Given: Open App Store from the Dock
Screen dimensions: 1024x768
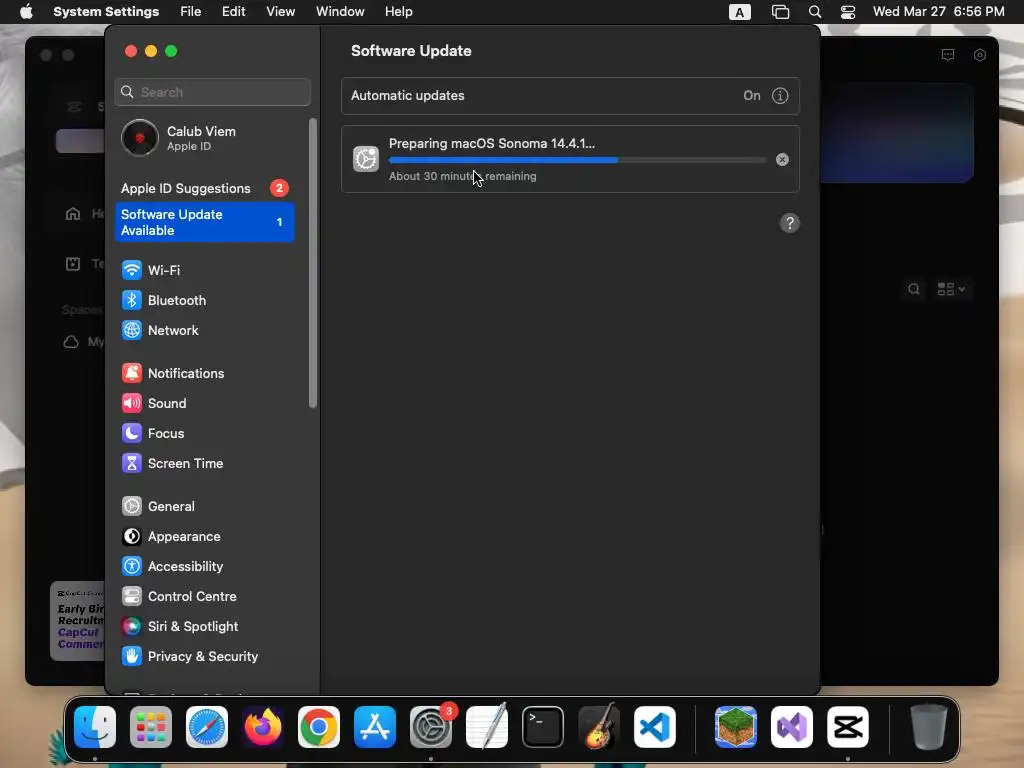Looking at the screenshot, I should (x=375, y=727).
